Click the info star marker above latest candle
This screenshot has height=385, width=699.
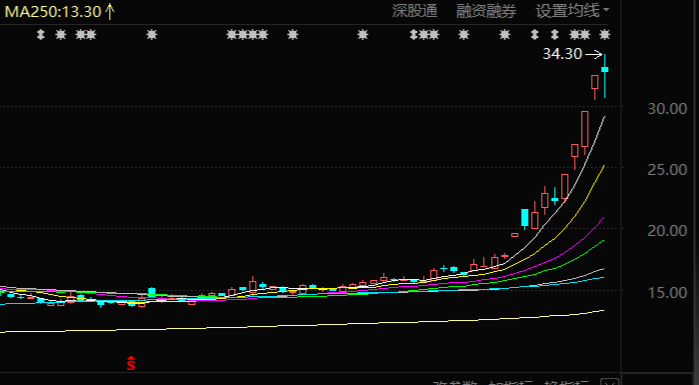tap(604, 34)
